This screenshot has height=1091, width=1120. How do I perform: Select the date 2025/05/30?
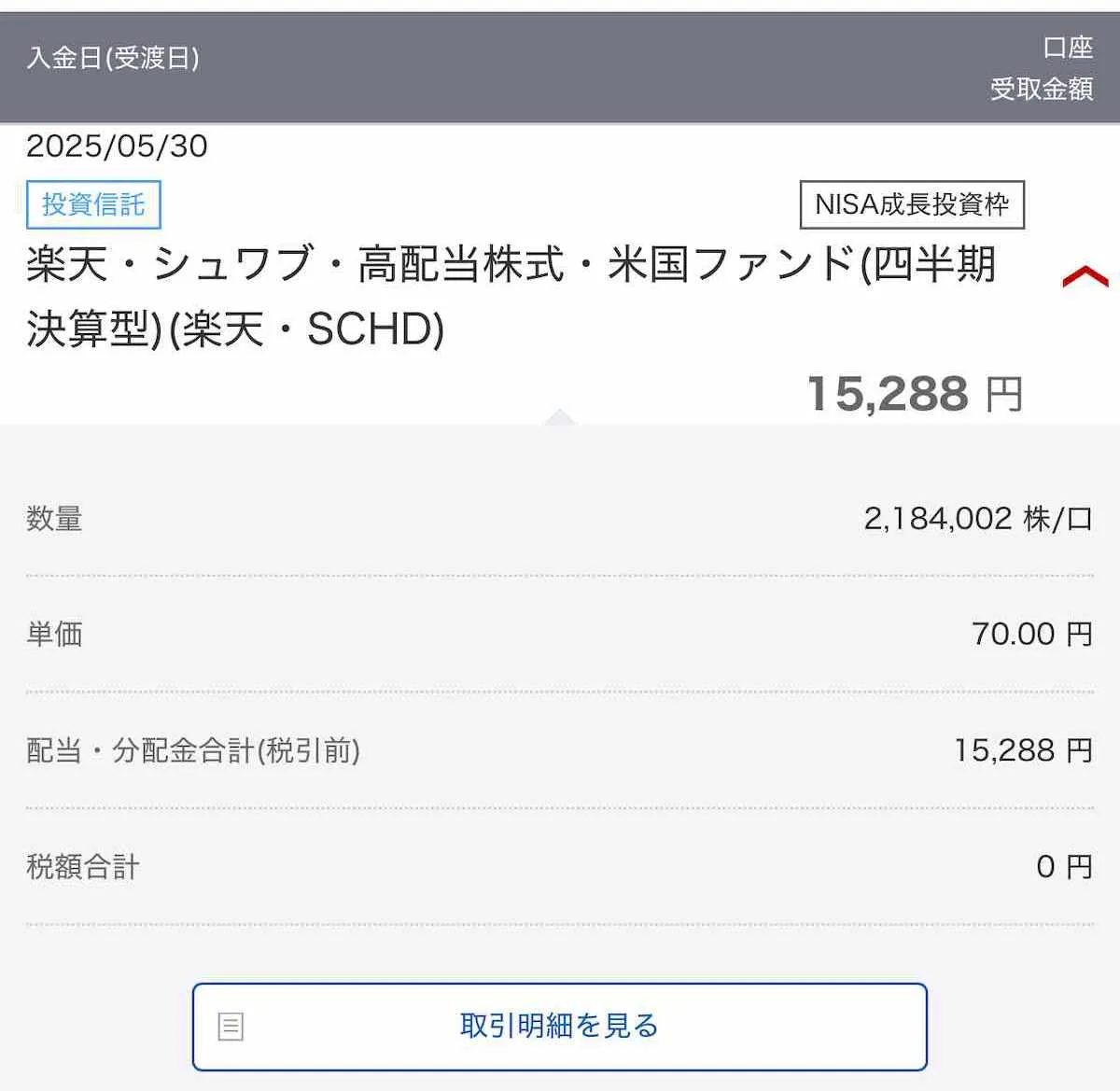[x=117, y=147]
